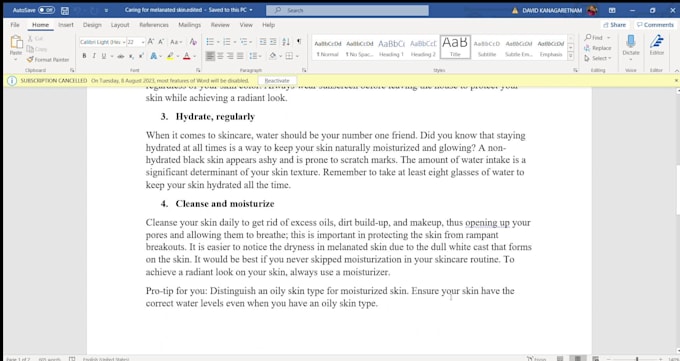Justify the paragraph text

pyautogui.click(x=240, y=56)
